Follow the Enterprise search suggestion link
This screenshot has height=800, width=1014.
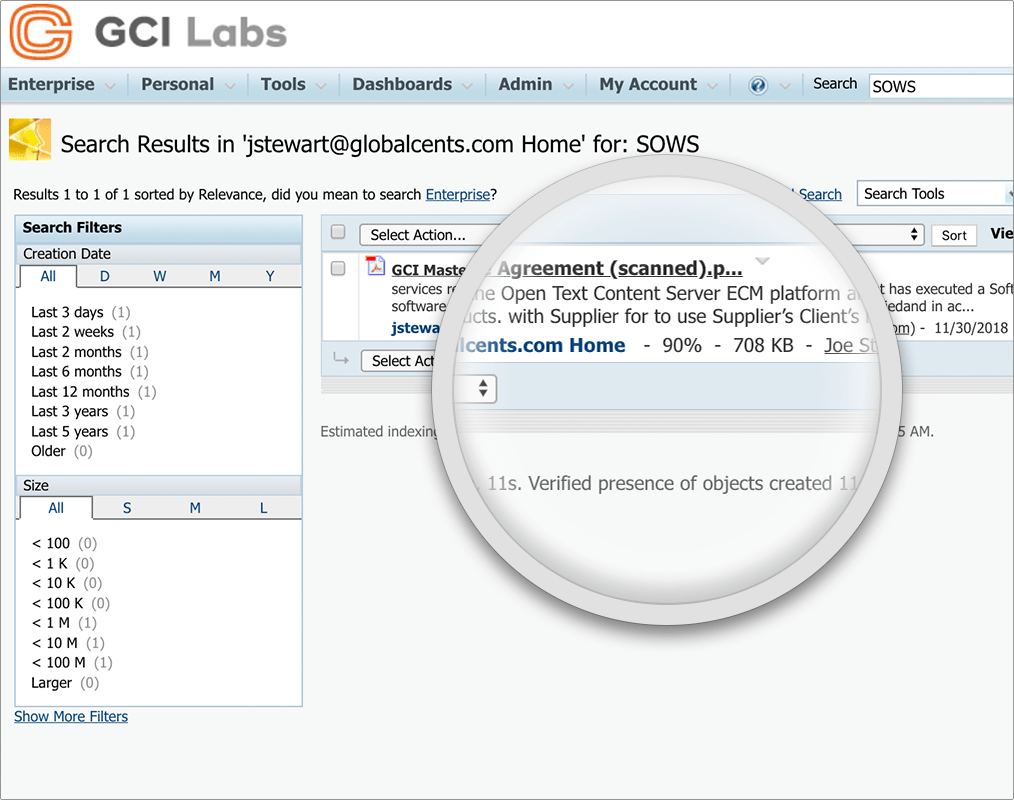(457, 195)
